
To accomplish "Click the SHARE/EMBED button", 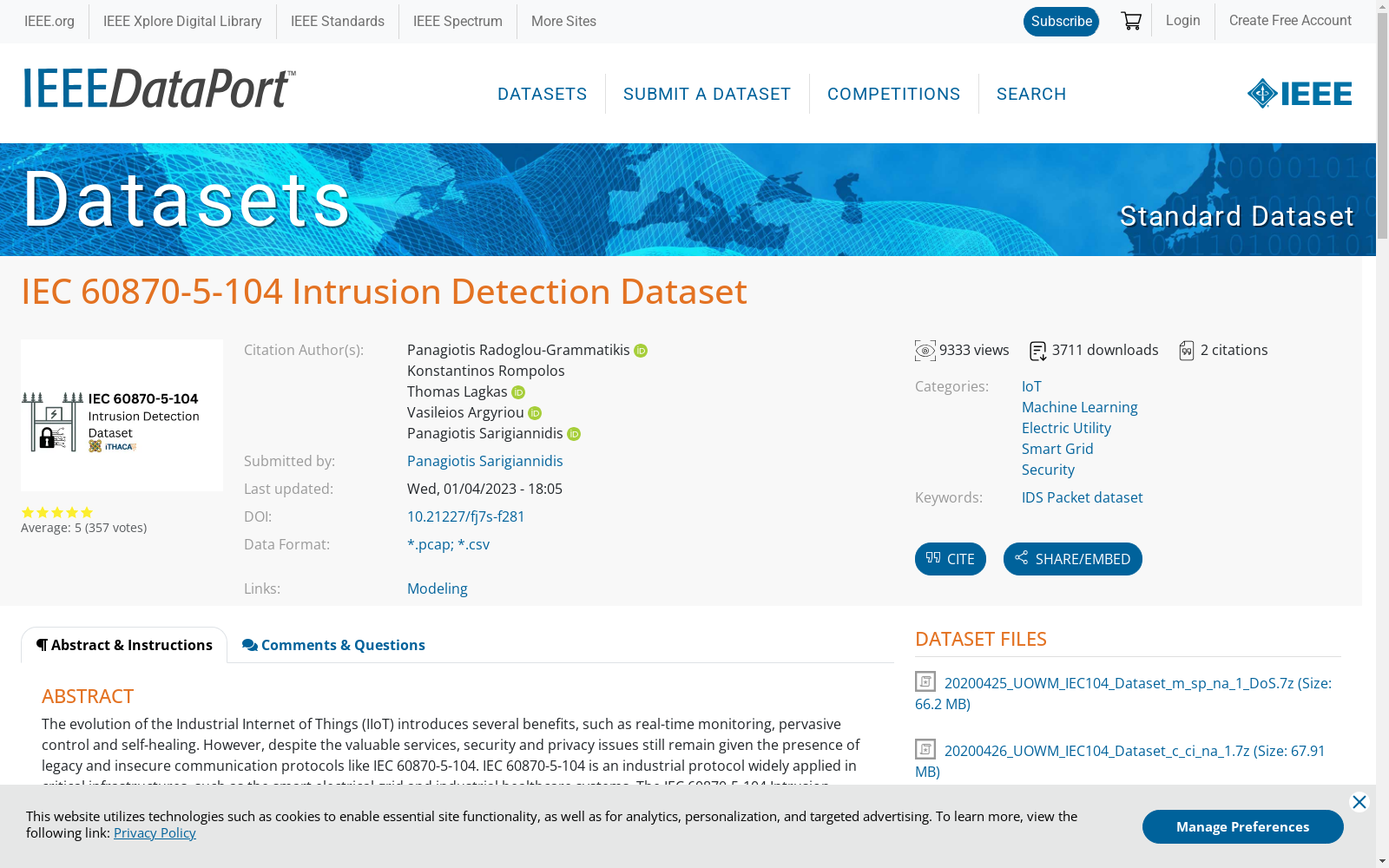I will [1073, 559].
